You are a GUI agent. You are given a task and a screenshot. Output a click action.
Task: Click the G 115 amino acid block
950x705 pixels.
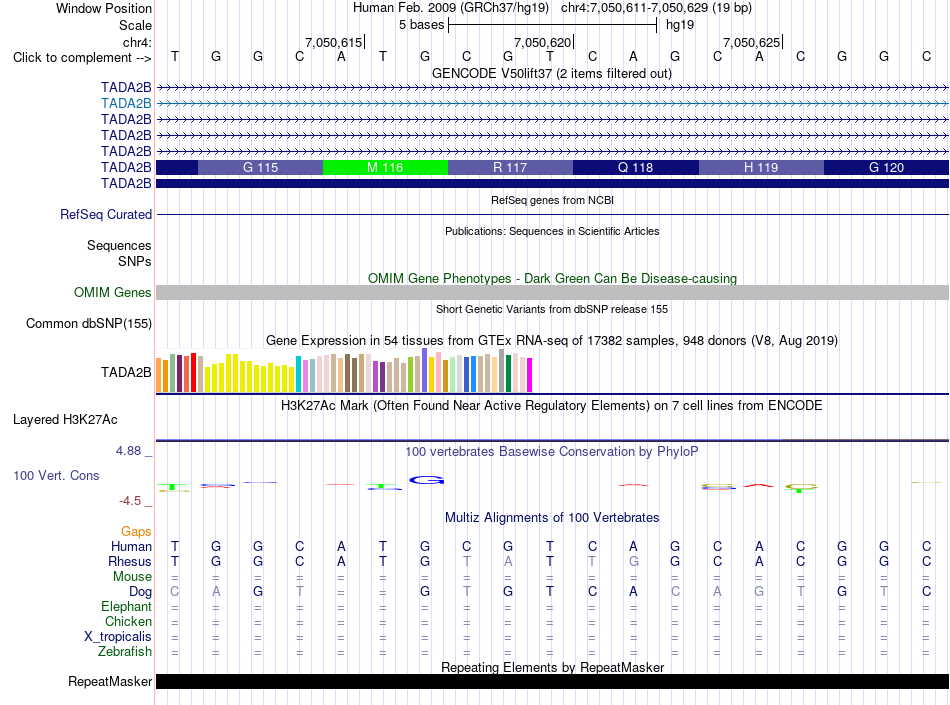[261, 167]
